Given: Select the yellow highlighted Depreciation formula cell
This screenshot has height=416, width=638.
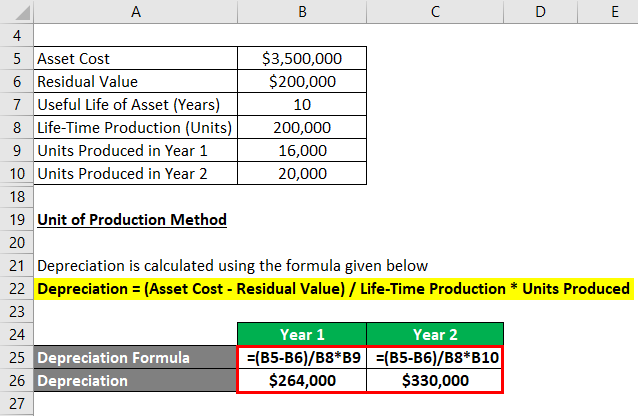Looking at the screenshot, I should 334,289.
